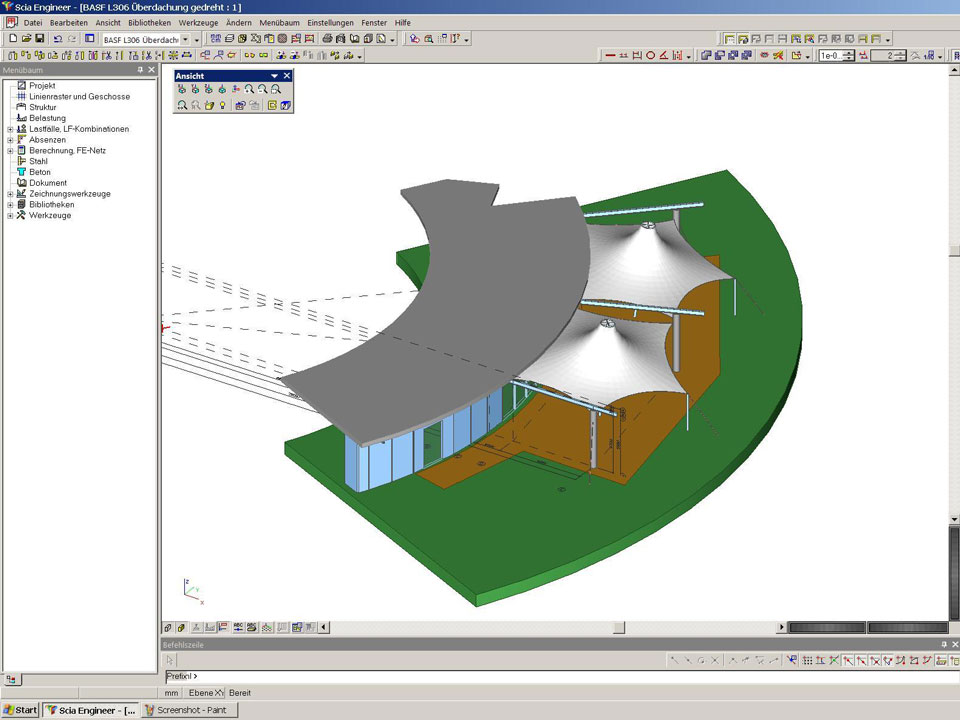Click the Print icon in main toolbar
The height and width of the screenshot is (720, 960).
[x=327, y=39]
